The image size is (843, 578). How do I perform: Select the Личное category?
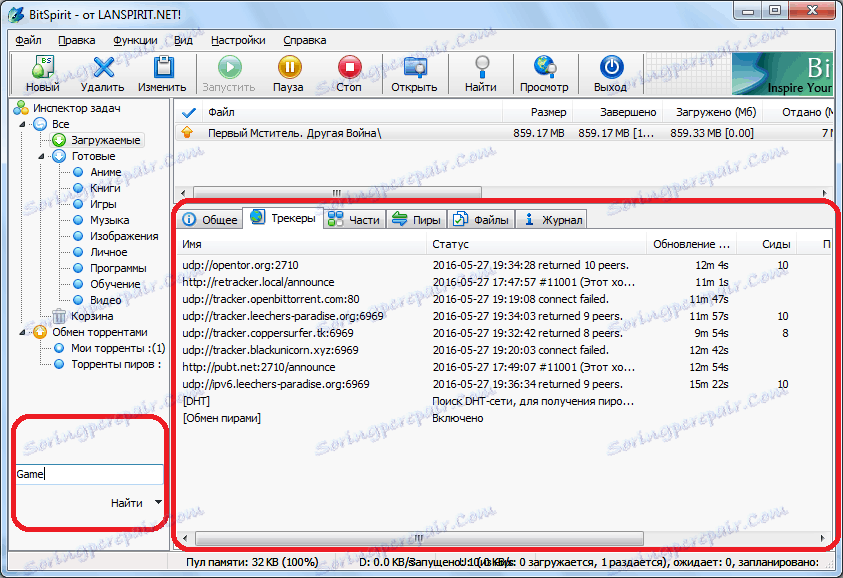point(108,252)
